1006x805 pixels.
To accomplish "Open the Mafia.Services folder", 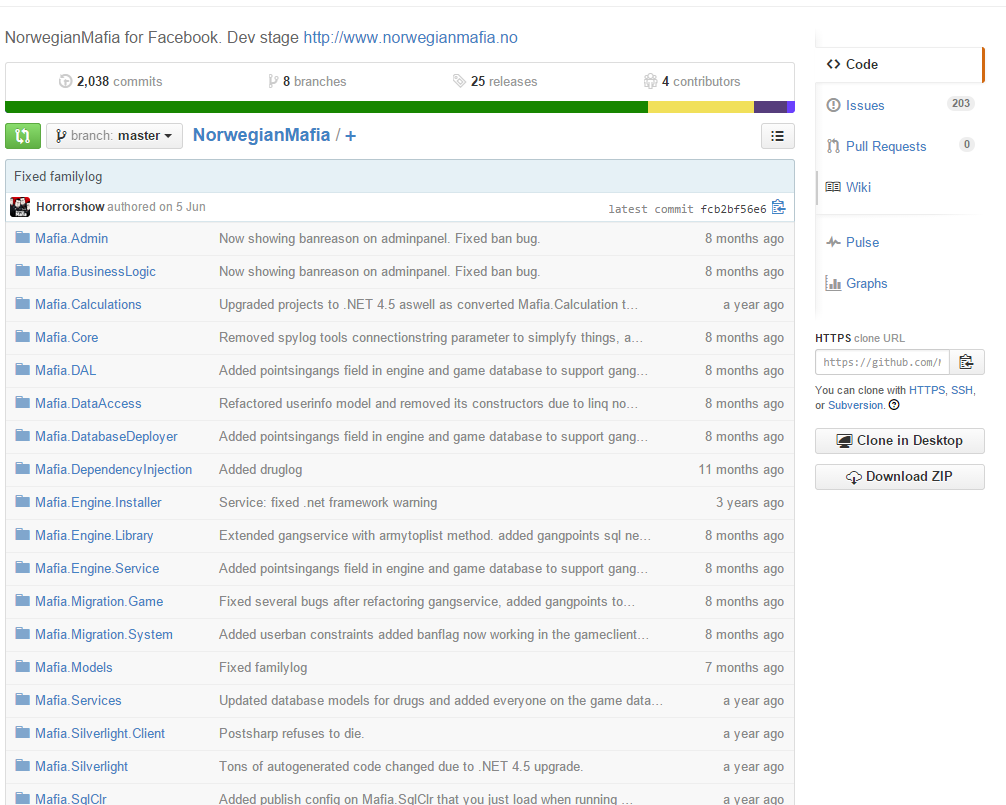I will [x=78, y=701].
